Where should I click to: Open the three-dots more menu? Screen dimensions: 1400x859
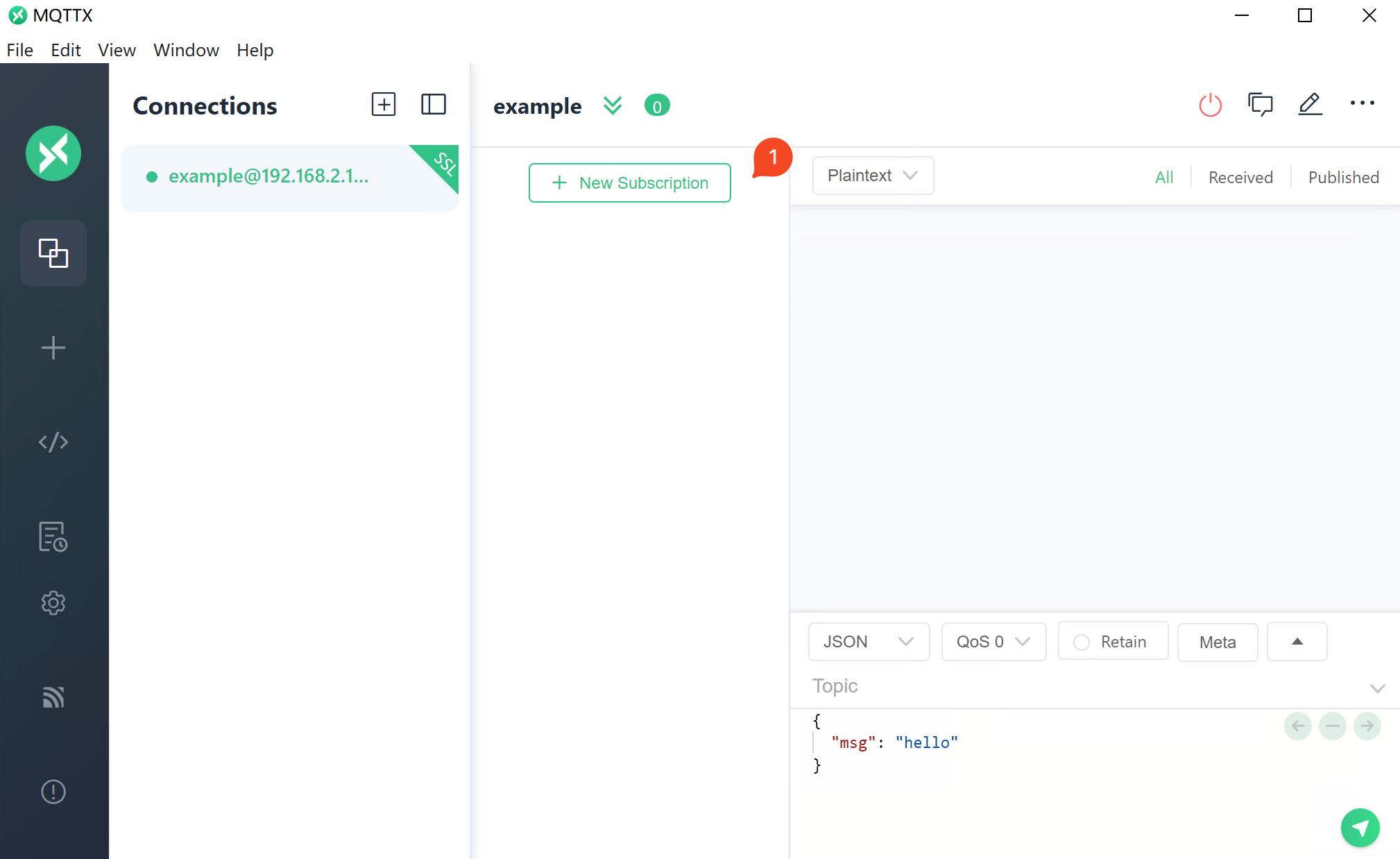pyautogui.click(x=1363, y=103)
